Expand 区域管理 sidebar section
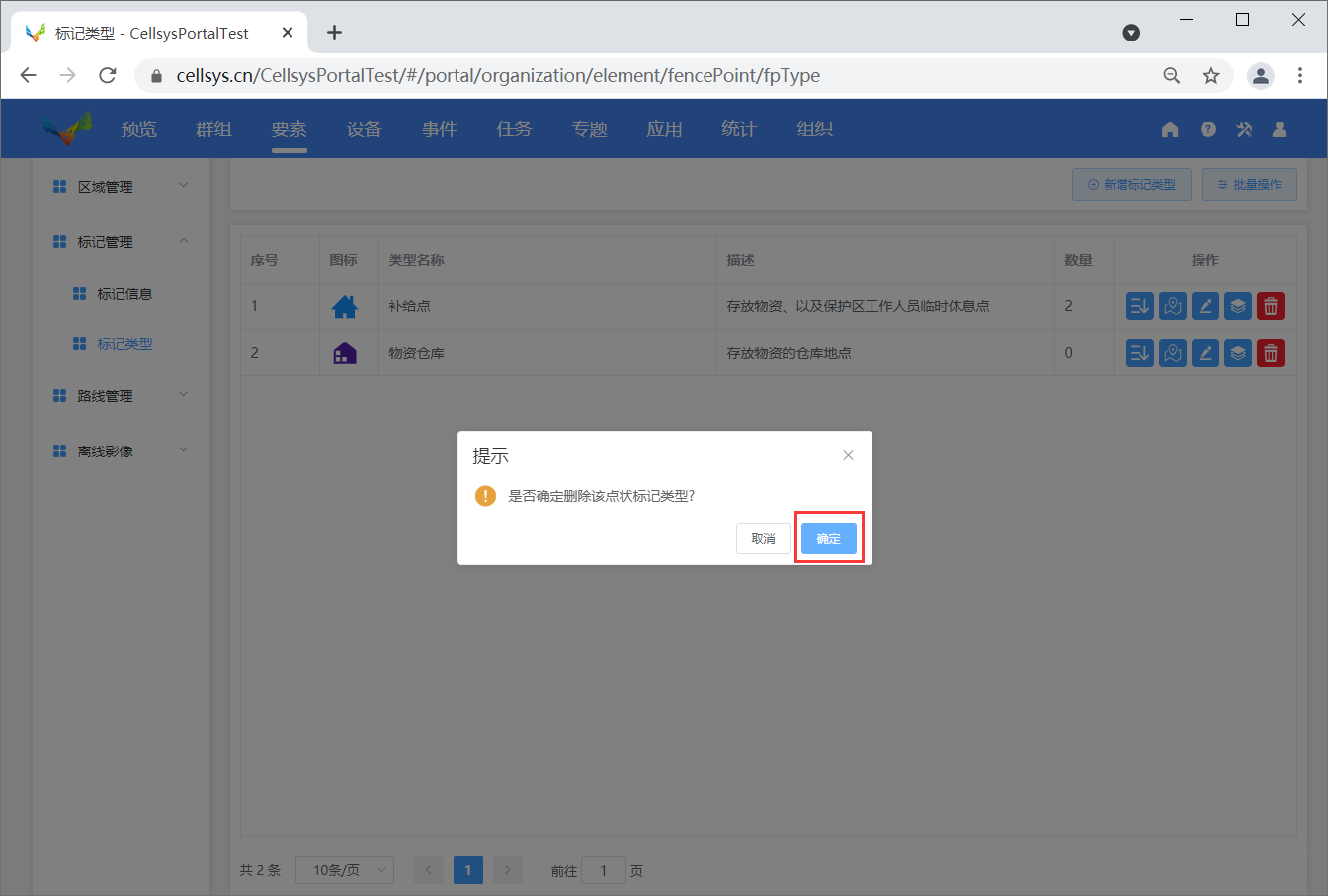This screenshot has height=896, width=1328. pos(121,186)
